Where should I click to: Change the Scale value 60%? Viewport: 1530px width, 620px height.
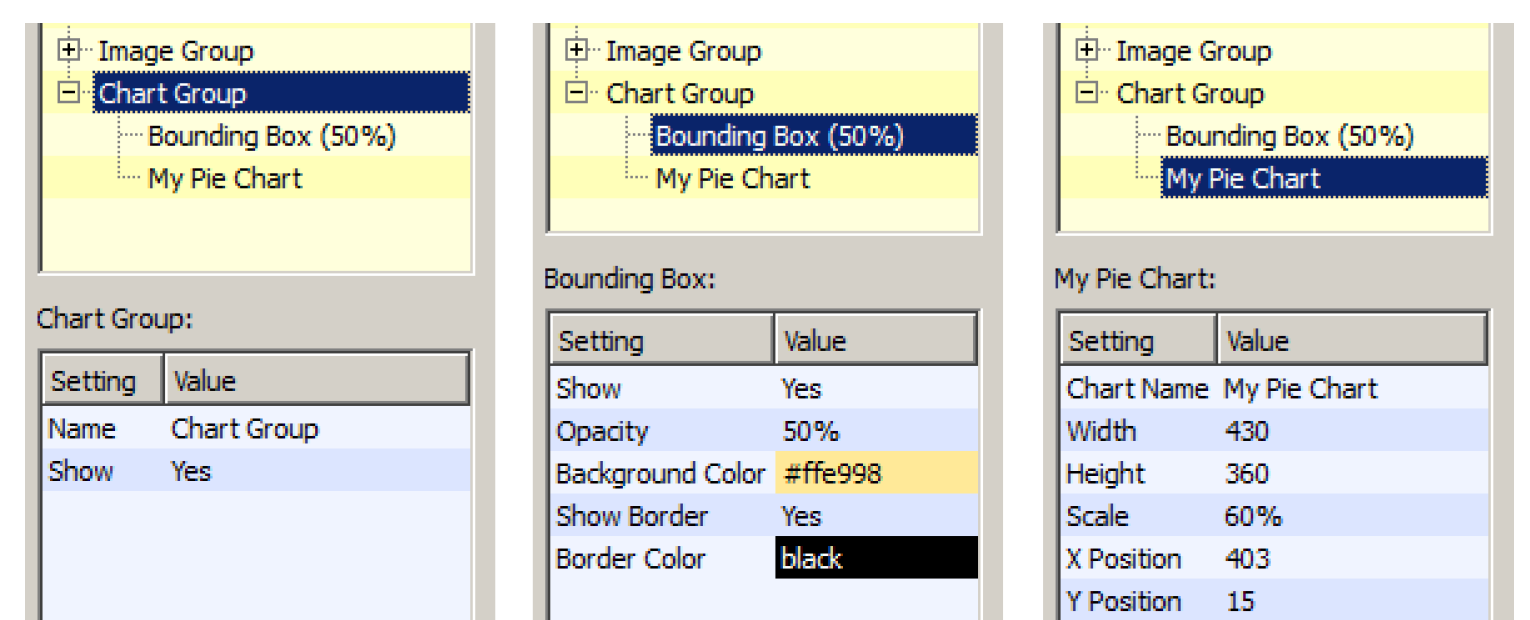tap(1253, 516)
